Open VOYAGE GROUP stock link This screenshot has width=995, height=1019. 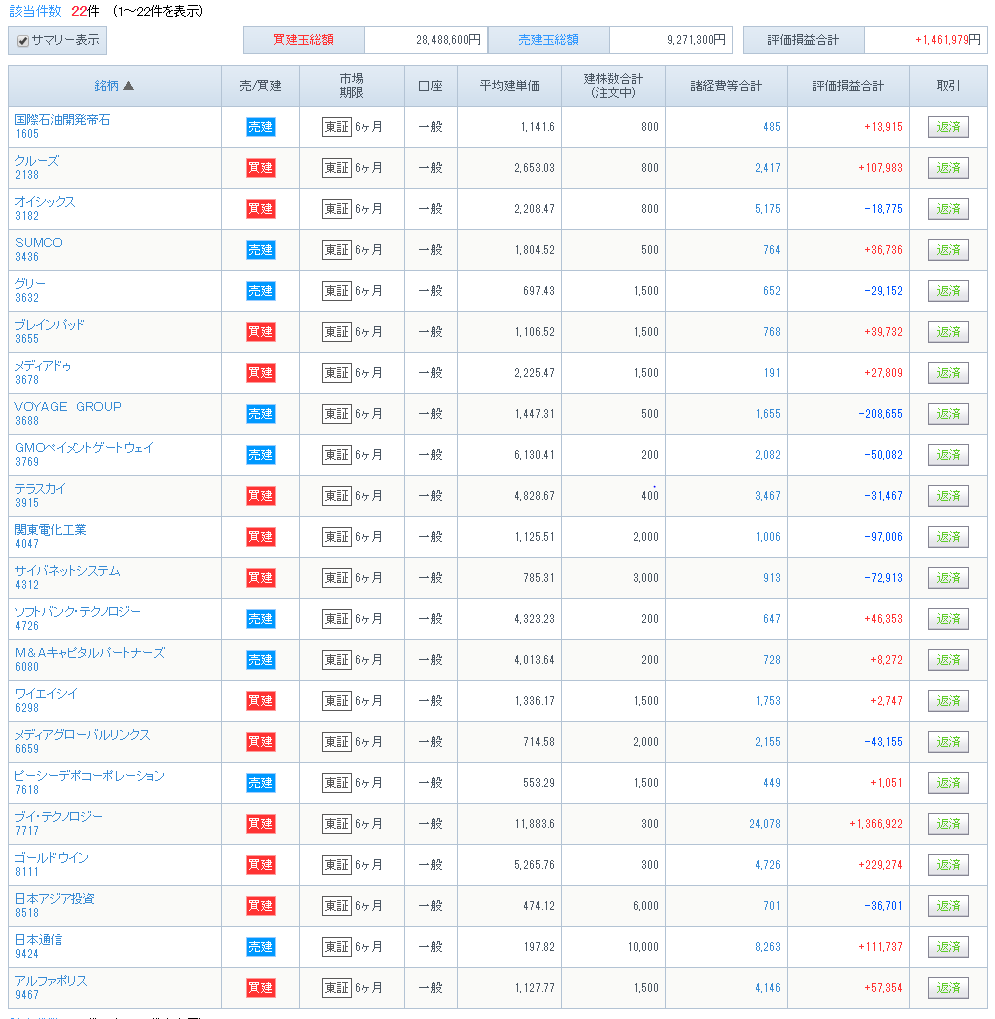(68, 407)
